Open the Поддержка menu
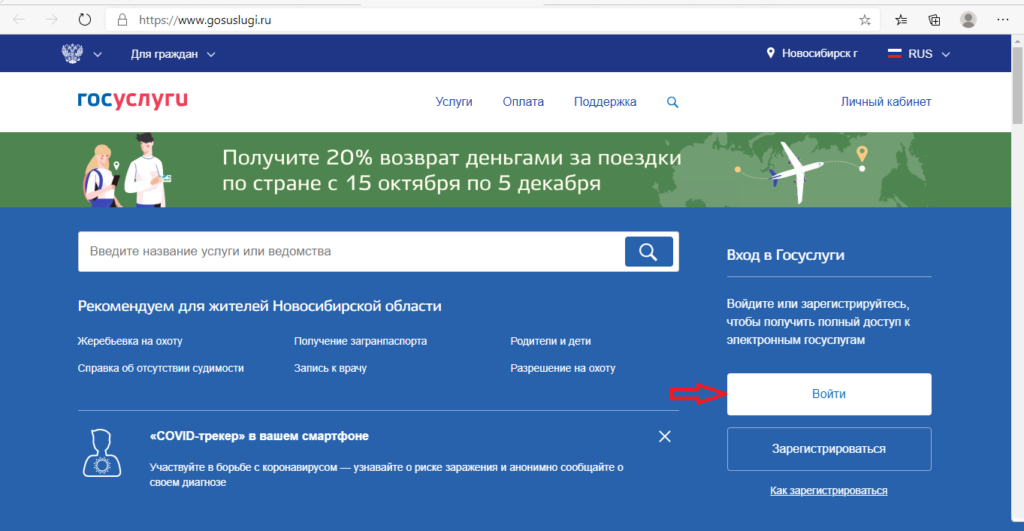The image size is (1024, 531). 605,102
